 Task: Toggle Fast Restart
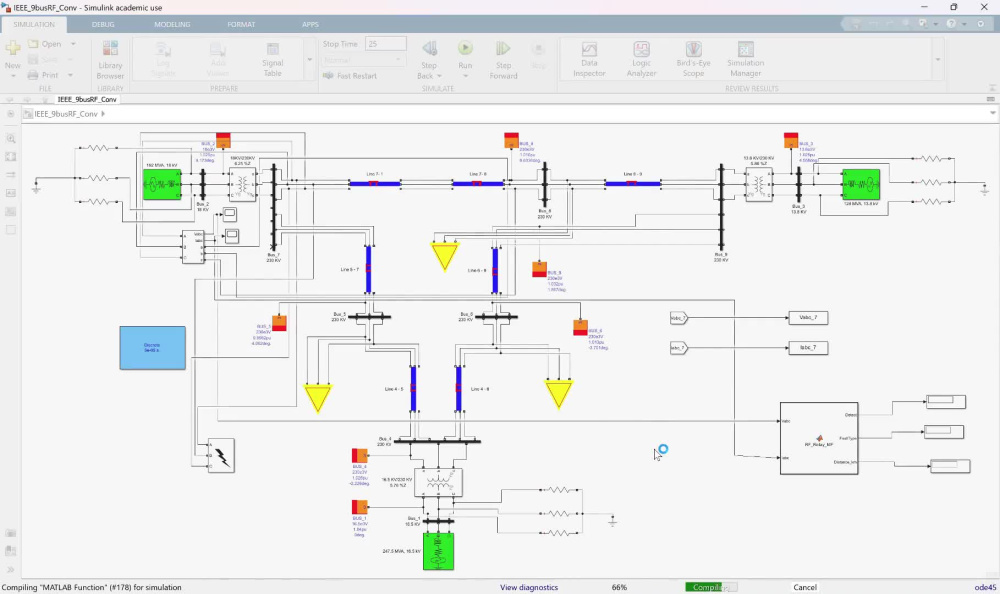coord(350,76)
